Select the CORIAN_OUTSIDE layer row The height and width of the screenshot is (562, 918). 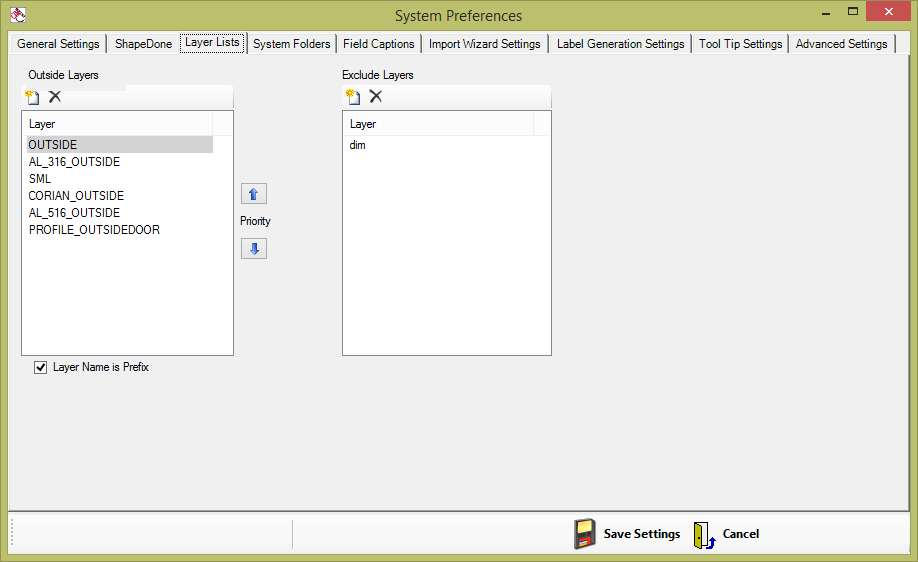[120, 196]
